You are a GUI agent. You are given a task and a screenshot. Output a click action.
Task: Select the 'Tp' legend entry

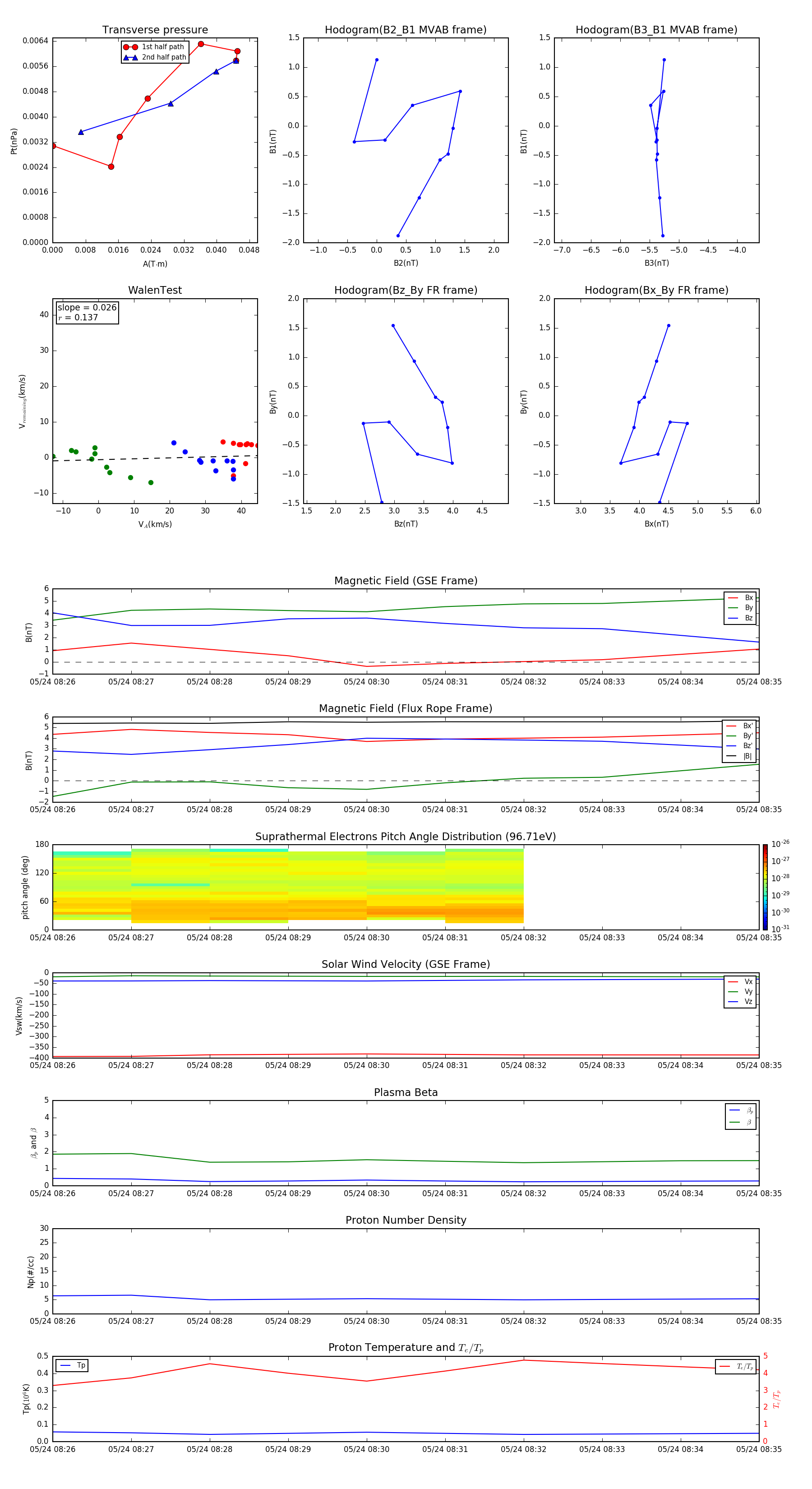pos(72,1365)
